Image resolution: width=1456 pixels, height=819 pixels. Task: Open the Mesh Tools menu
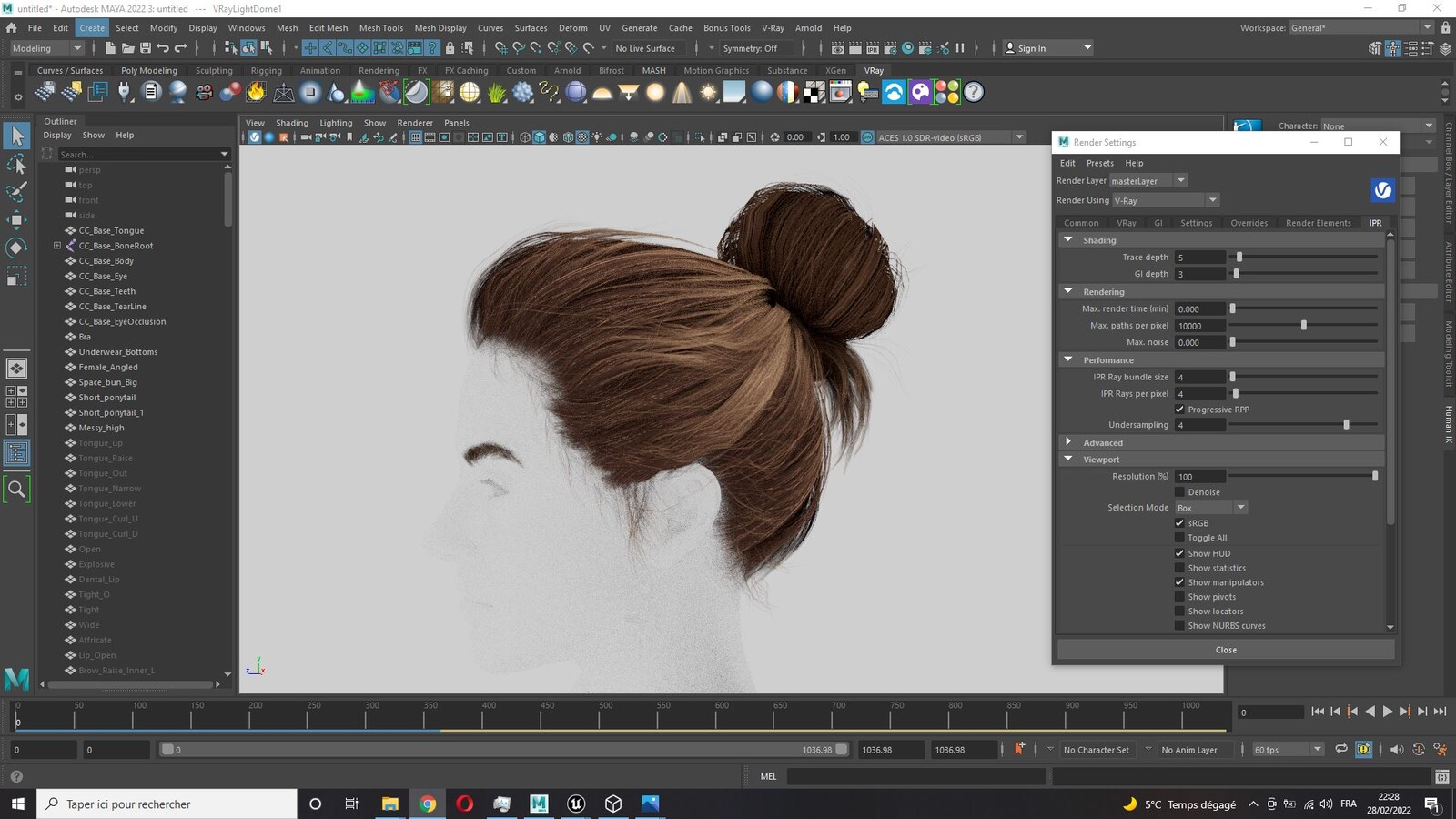[x=380, y=28]
